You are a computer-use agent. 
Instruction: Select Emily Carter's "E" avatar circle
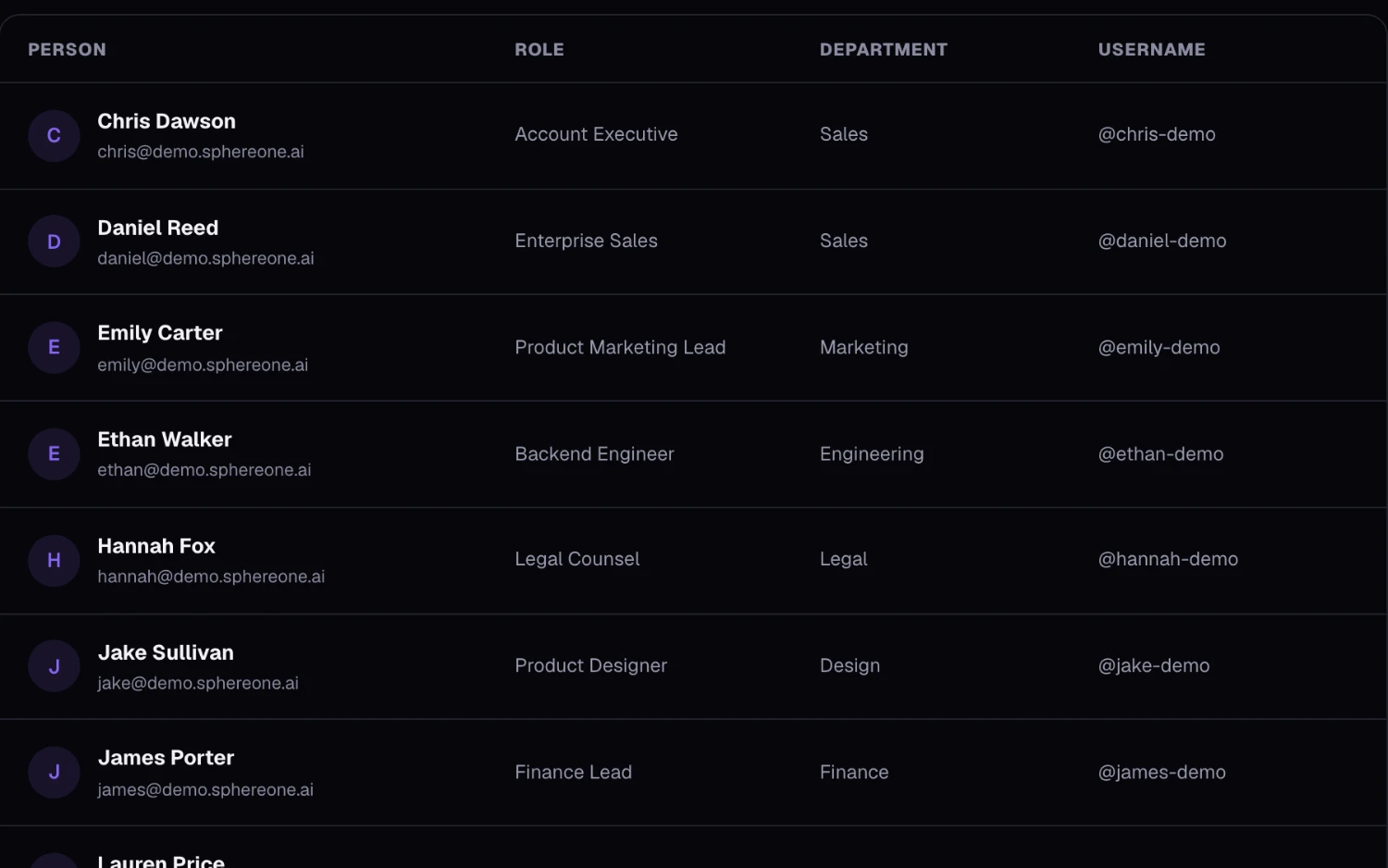[x=54, y=348]
